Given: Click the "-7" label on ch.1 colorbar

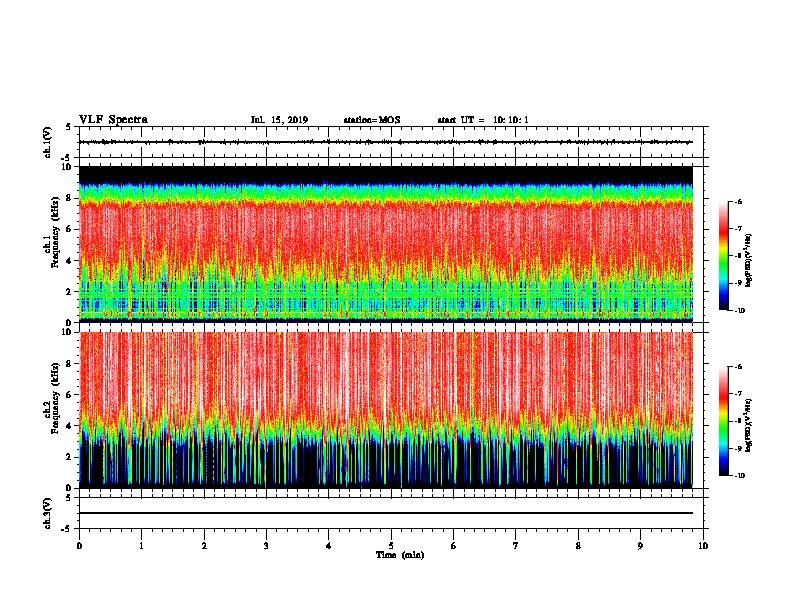Looking at the screenshot, I should [x=738, y=229].
